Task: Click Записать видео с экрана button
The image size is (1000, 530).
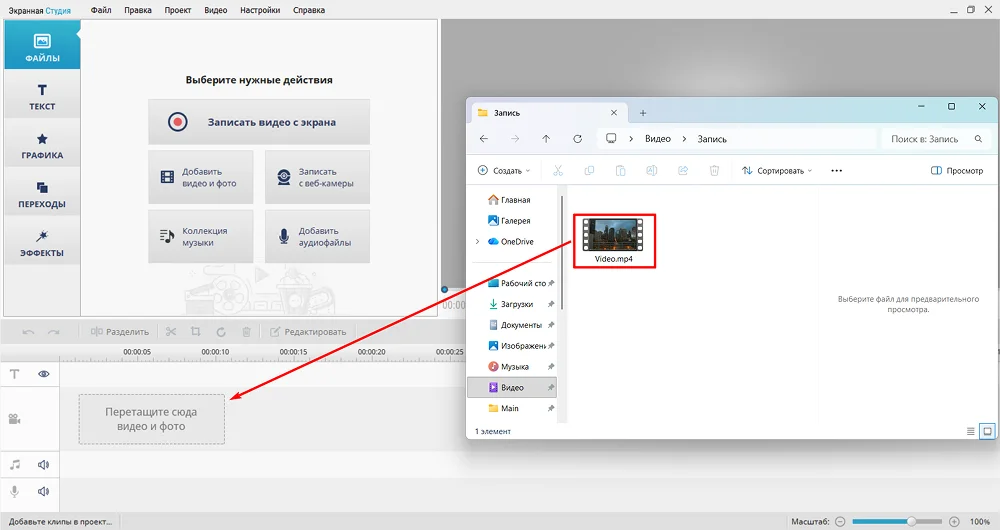Action: 259,122
